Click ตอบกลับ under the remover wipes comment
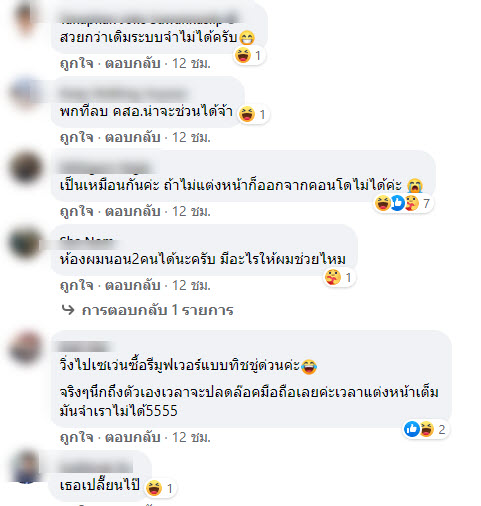This screenshot has height=506, width=481. pyautogui.click(x=133, y=437)
